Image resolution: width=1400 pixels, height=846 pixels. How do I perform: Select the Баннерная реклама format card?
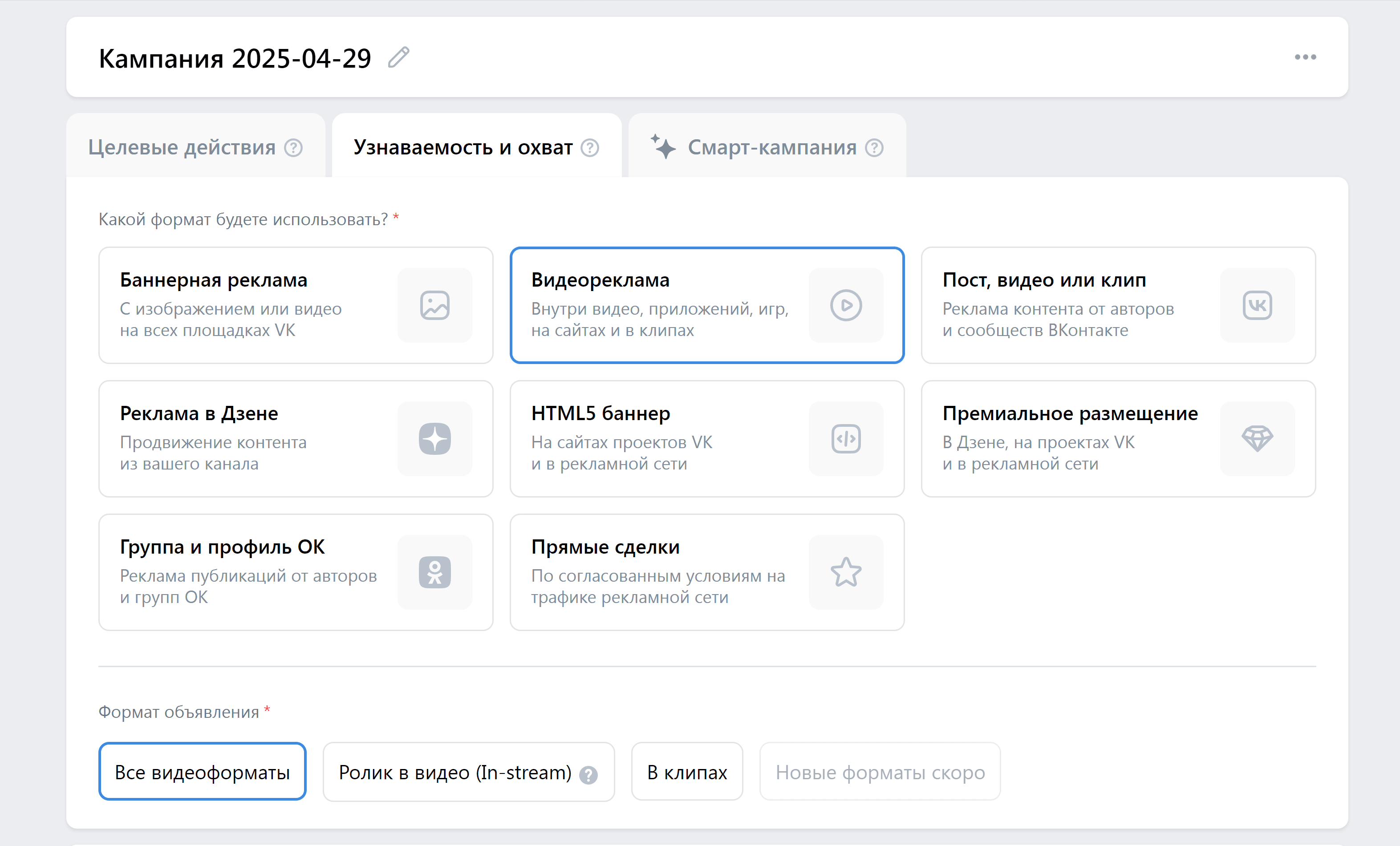click(296, 305)
